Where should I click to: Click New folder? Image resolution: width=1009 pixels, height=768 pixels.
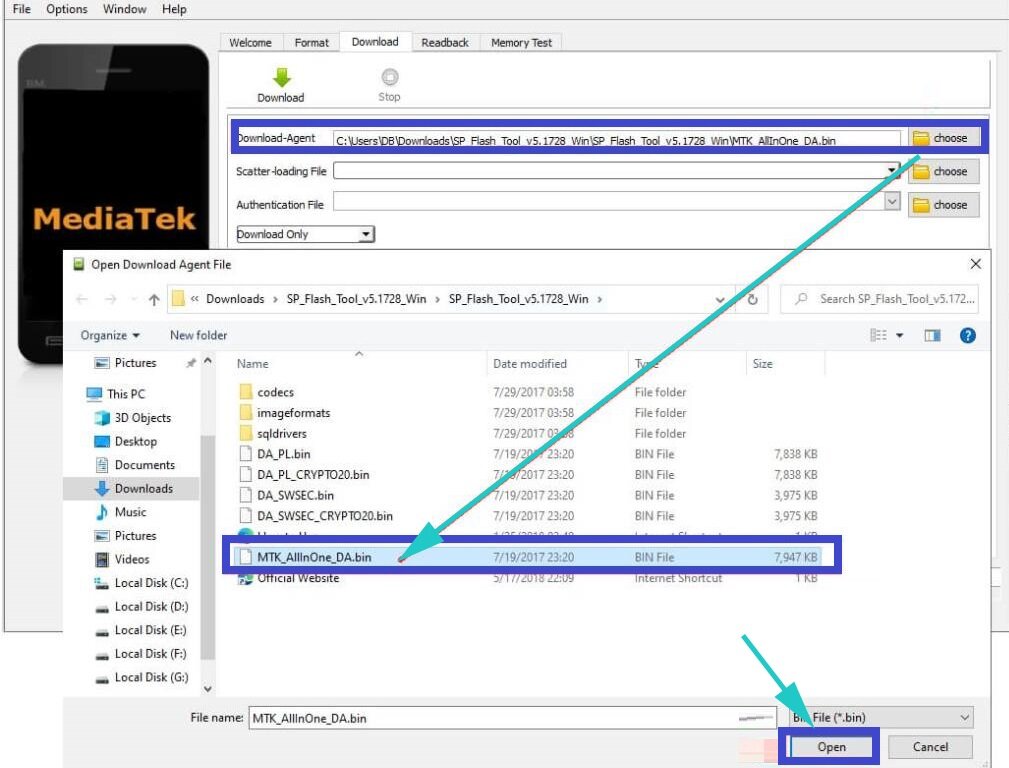[x=197, y=335]
